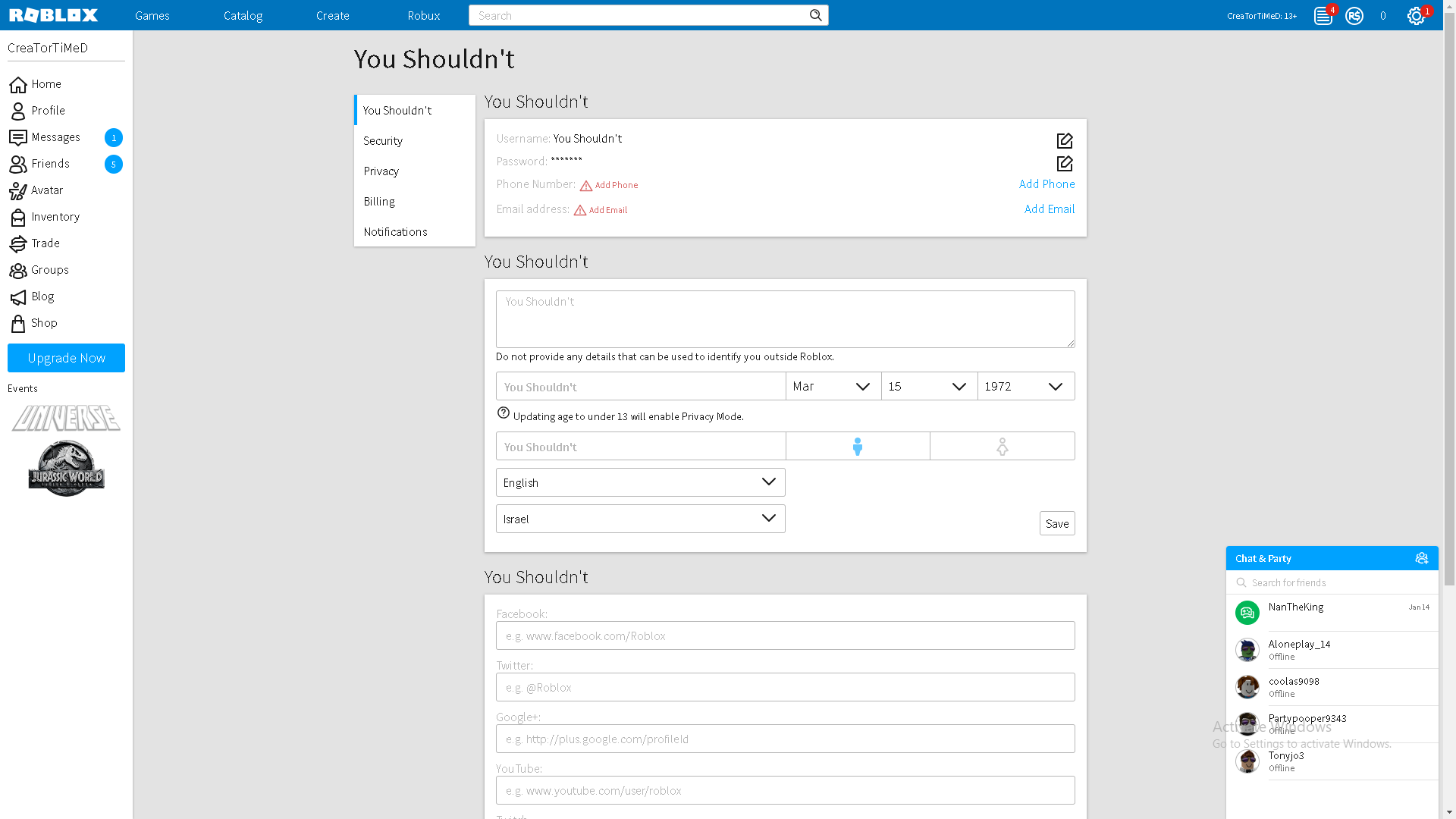Image resolution: width=1456 pixels, height=819 pixels.
Task: Open the Security settings tab
Action: click(415, 140)
